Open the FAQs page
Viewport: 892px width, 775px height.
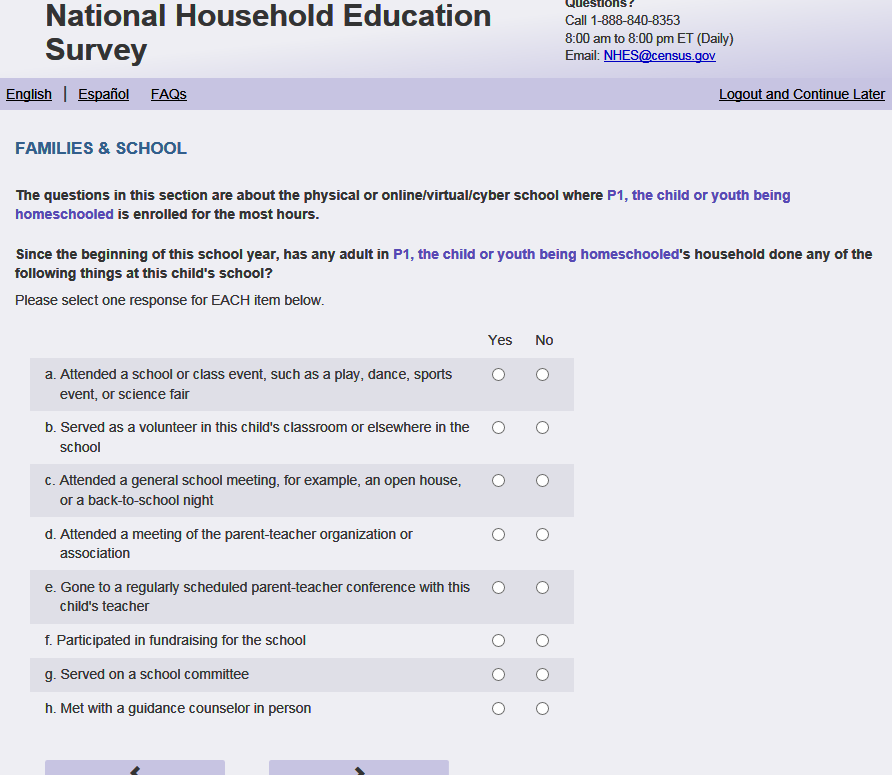click(169, 94)
